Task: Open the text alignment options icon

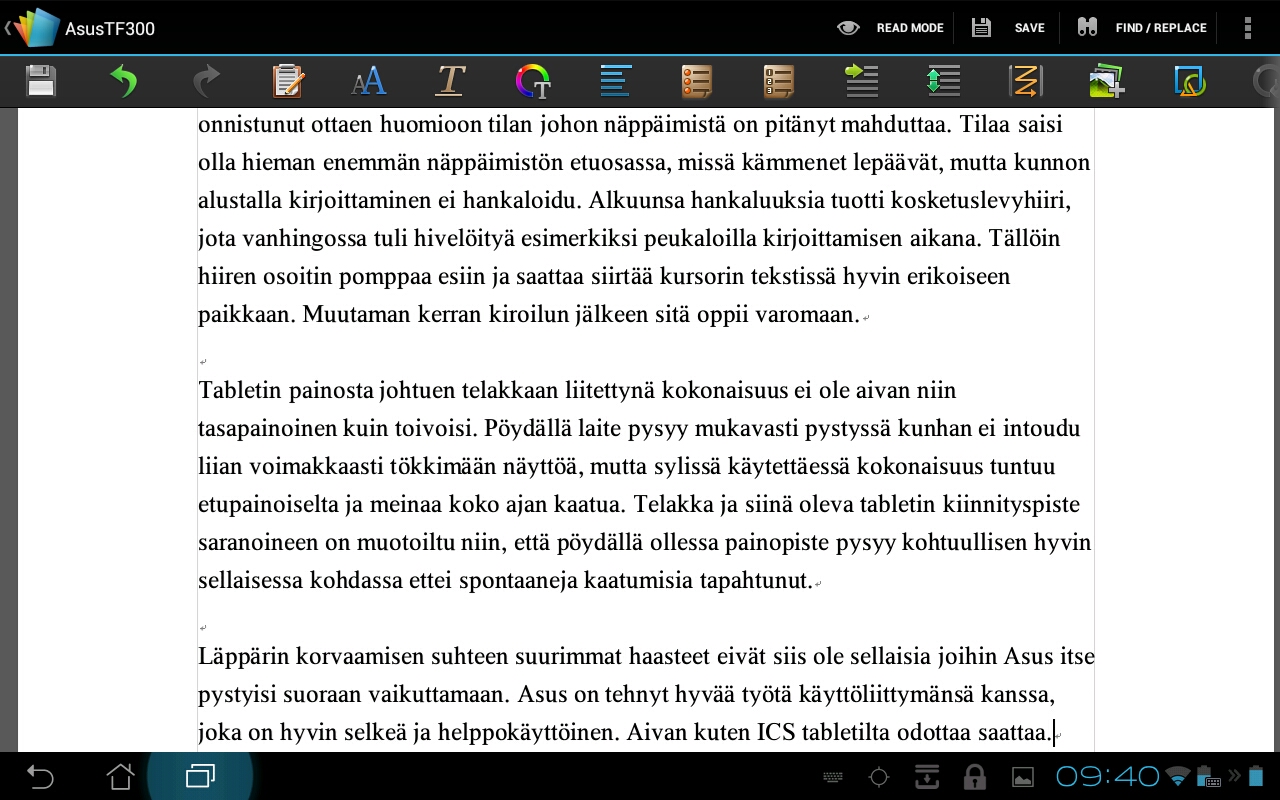Action: tap(615, 81)
